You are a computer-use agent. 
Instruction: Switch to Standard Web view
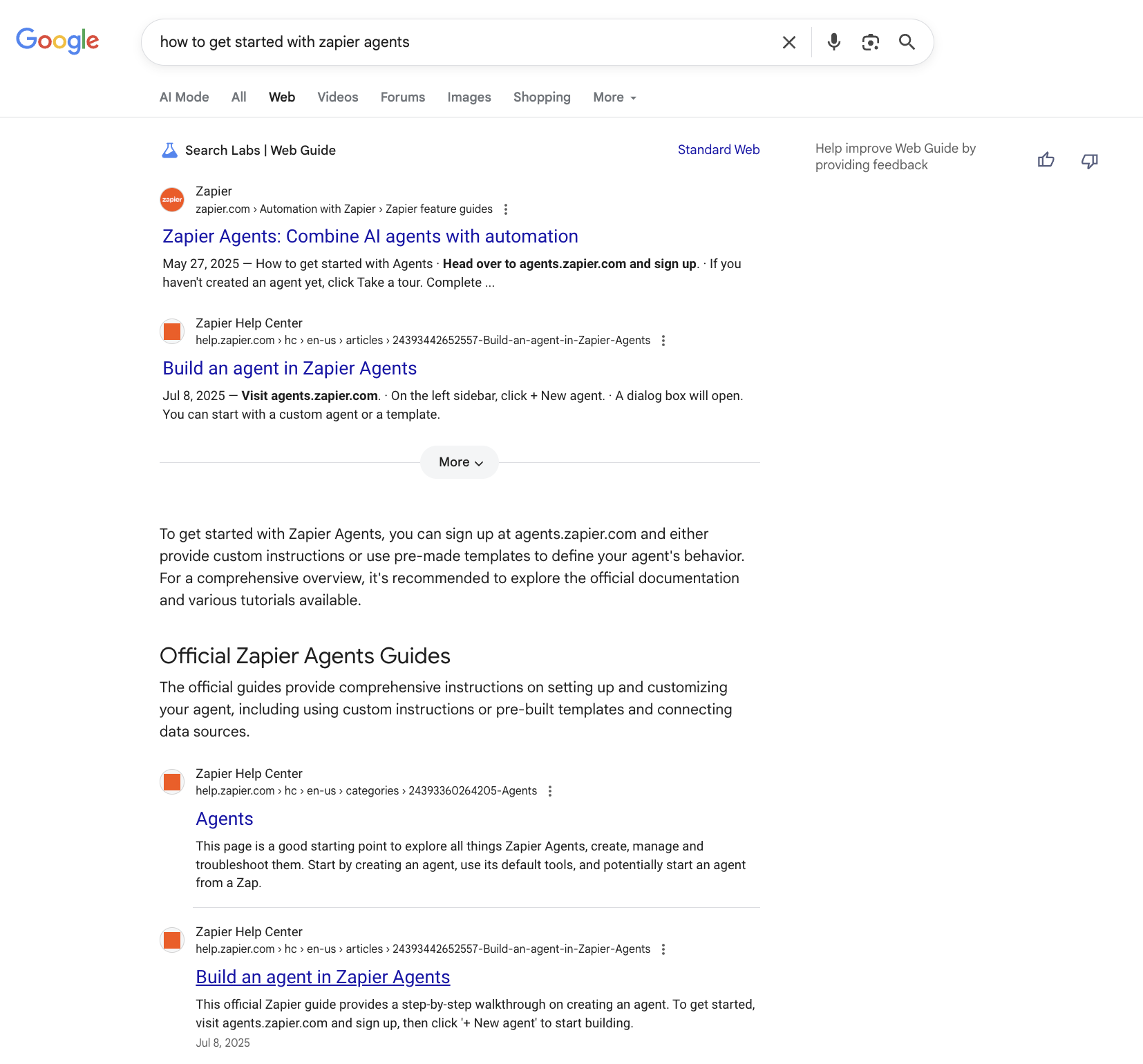click(719, 150)
